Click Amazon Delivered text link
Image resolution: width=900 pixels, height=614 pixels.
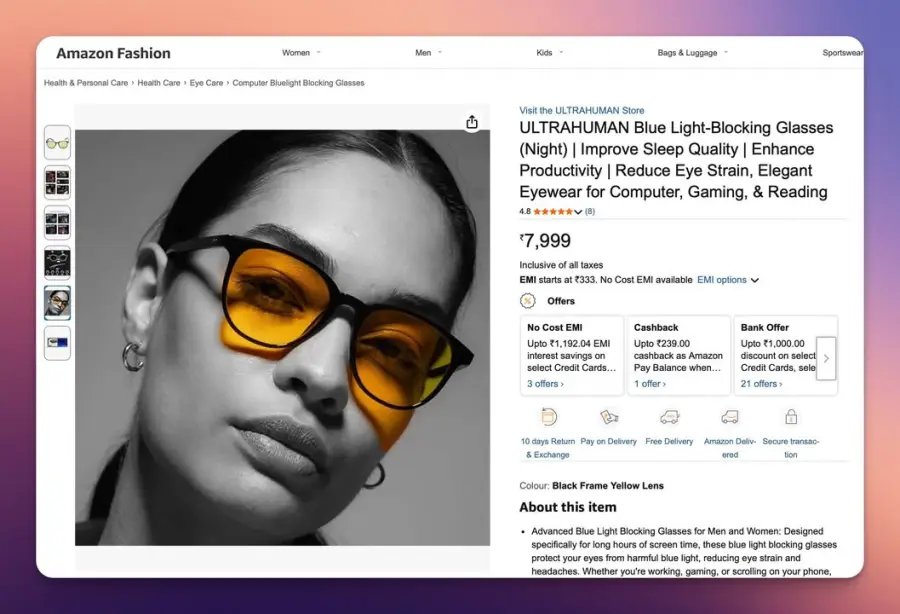pyautogui.click(x=730, y=448)
